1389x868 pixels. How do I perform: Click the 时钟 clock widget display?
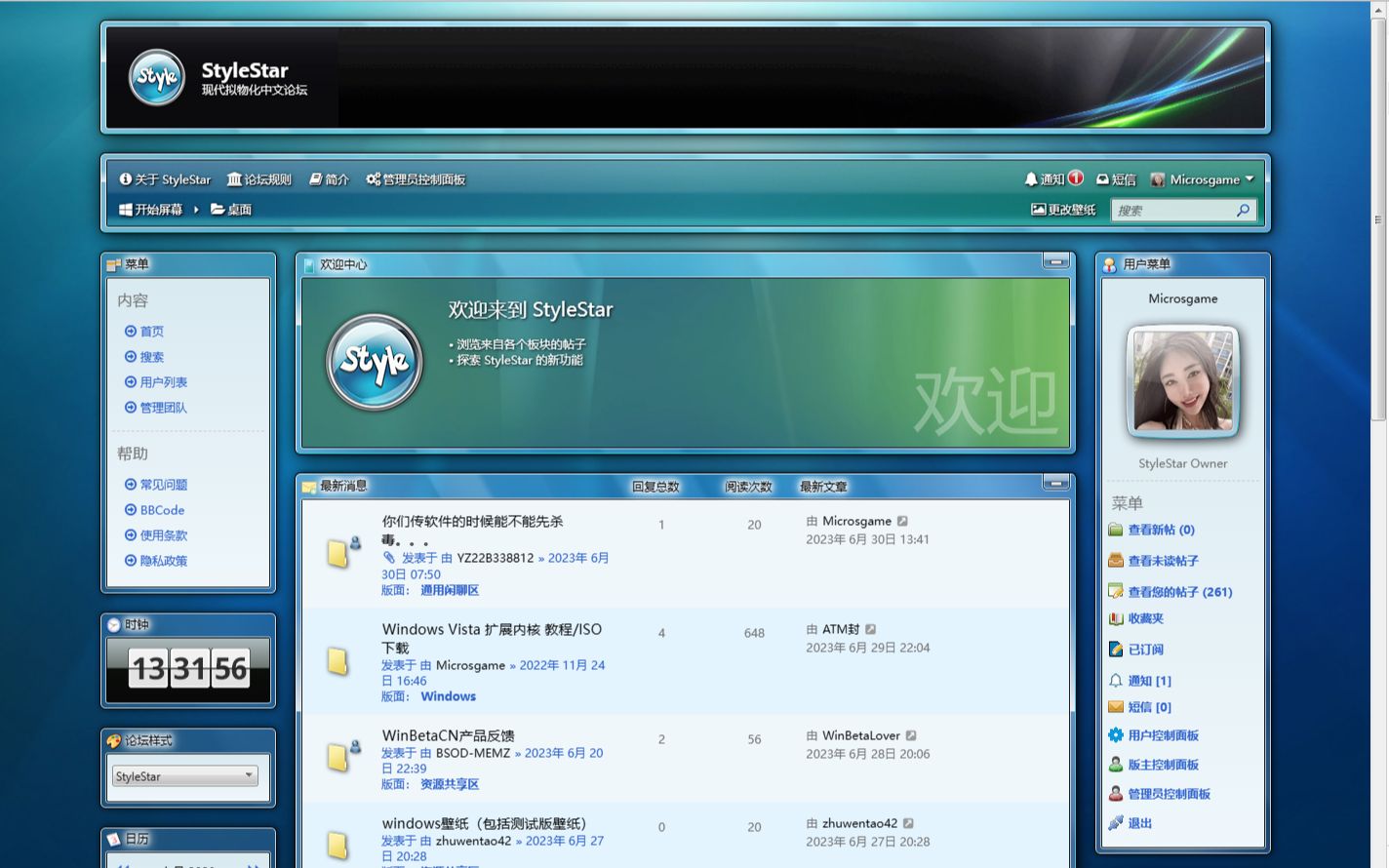pos(188,669)
